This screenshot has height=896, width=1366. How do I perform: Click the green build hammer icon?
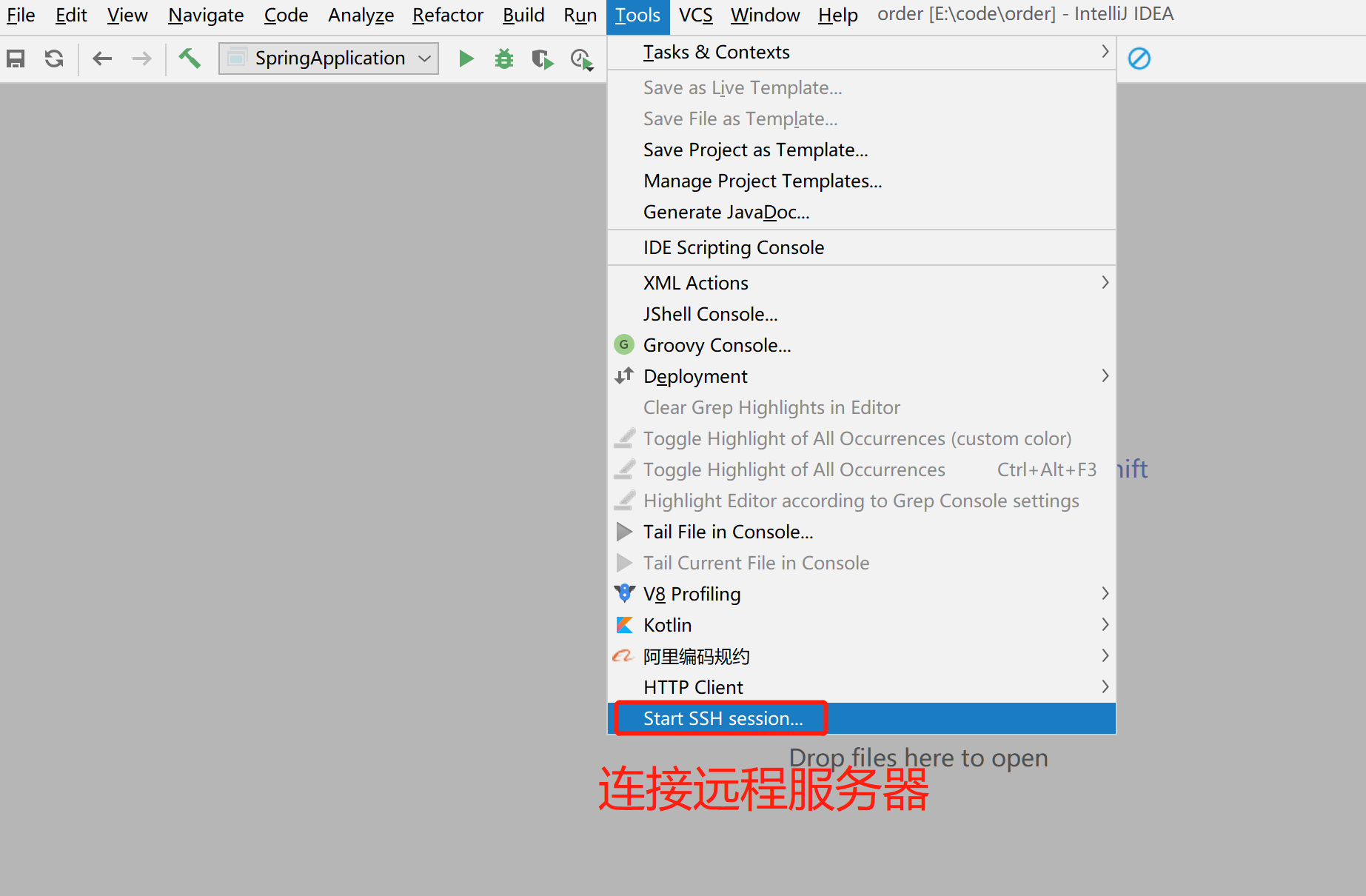pyautogui.click(x=190, y=58)
